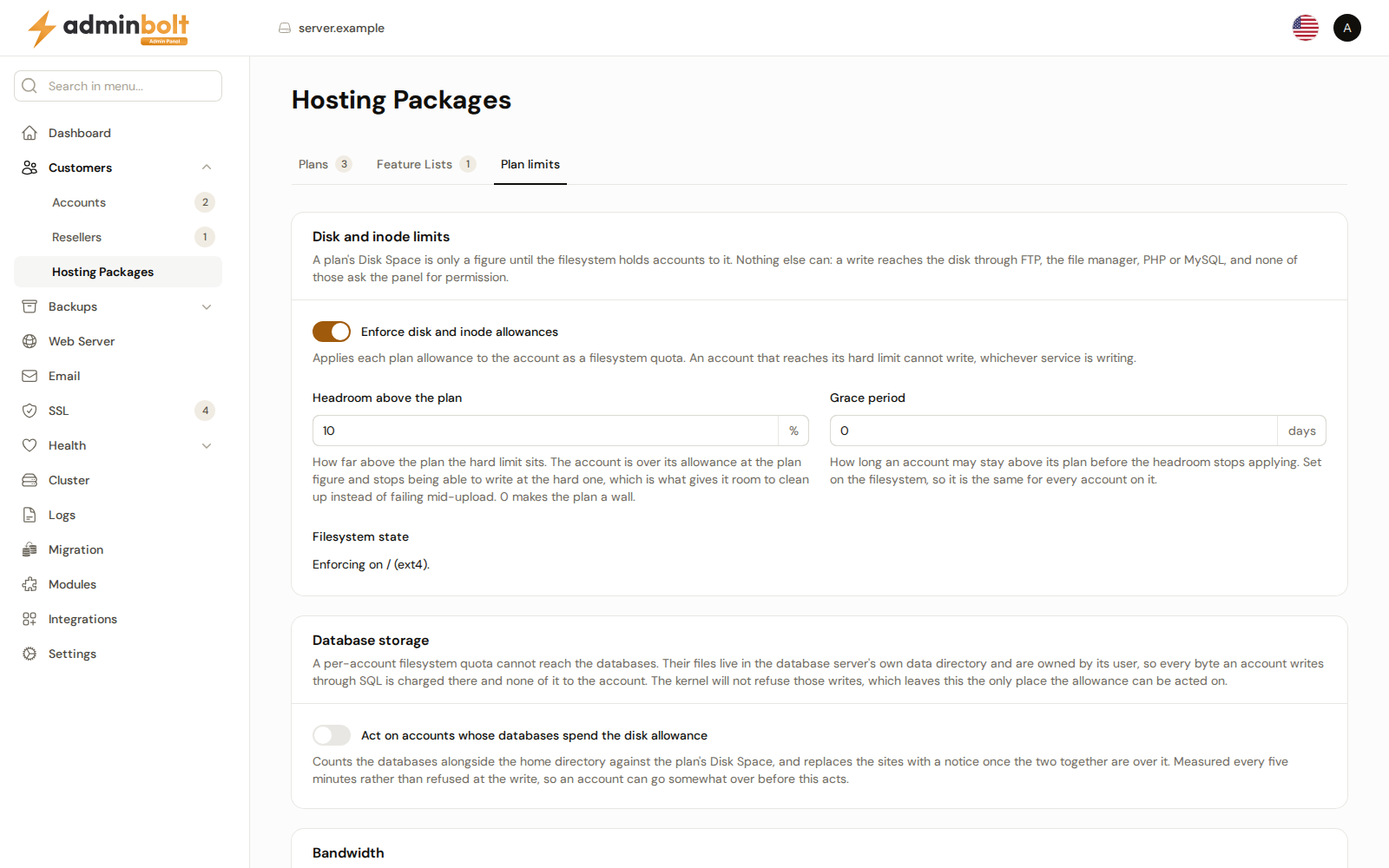Open Hosting Packages in the sidebar
The height and width of the screenshot is (868, 1389).
pos(118,272)
